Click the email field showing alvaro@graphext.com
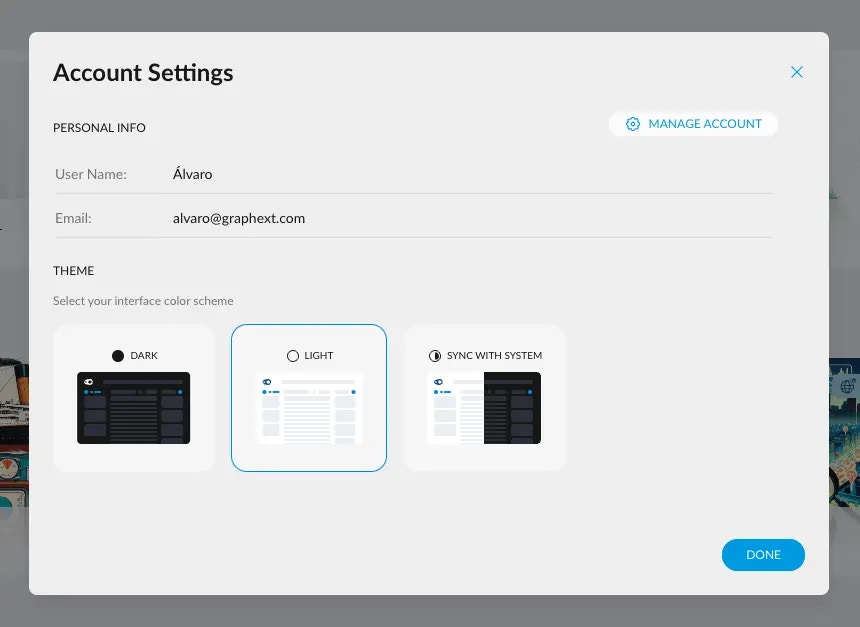 (x=239, y=218)
